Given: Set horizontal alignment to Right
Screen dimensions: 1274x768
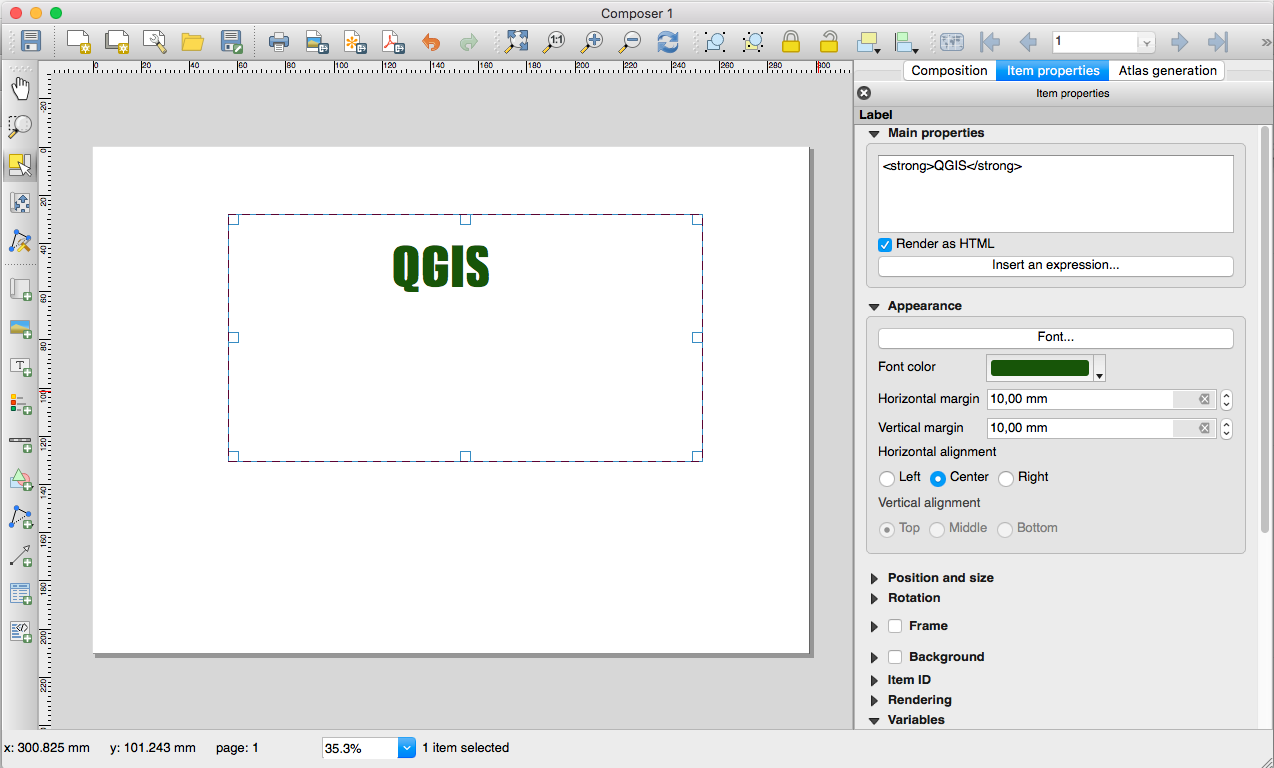Looking at the screenshot, I should coord(1006,478).
